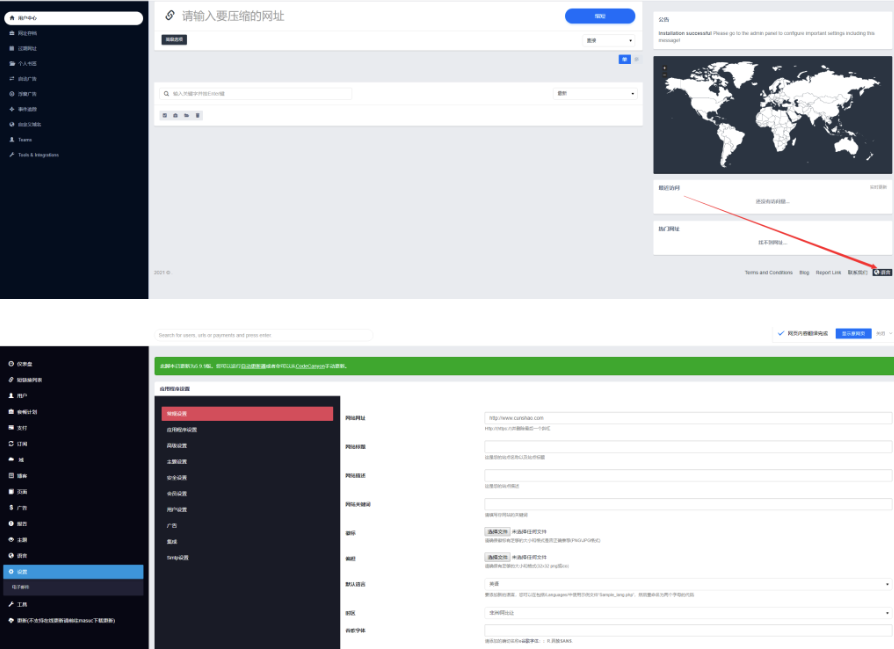894x649 pixels.
Task: Open the 应用程序设置 settings tab
Action: (x=182, y=429)
